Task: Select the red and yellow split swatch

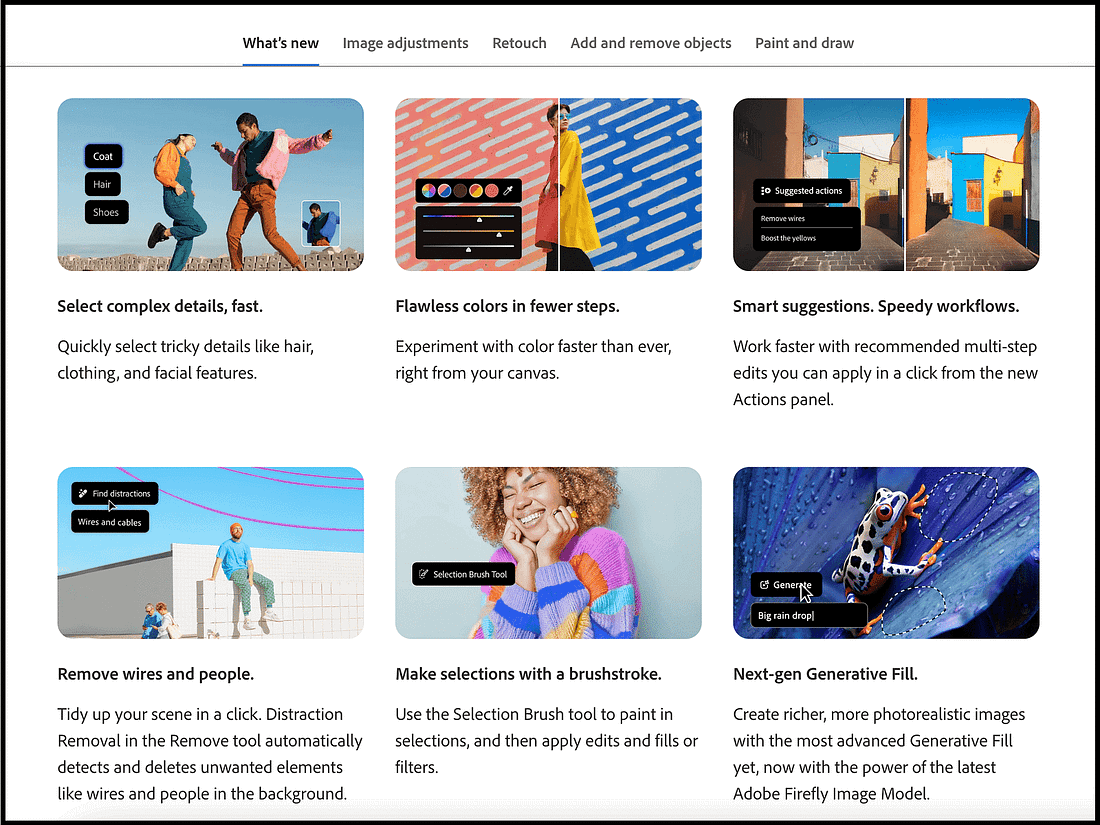Action: point(476,190)
